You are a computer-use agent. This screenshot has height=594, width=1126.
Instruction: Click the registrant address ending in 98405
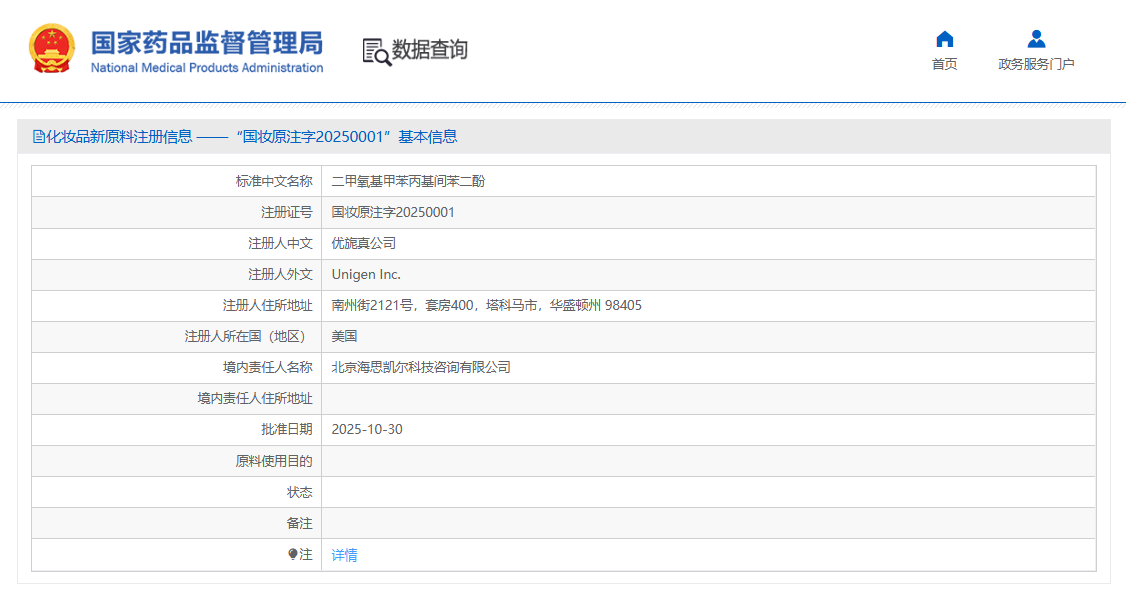486,305
